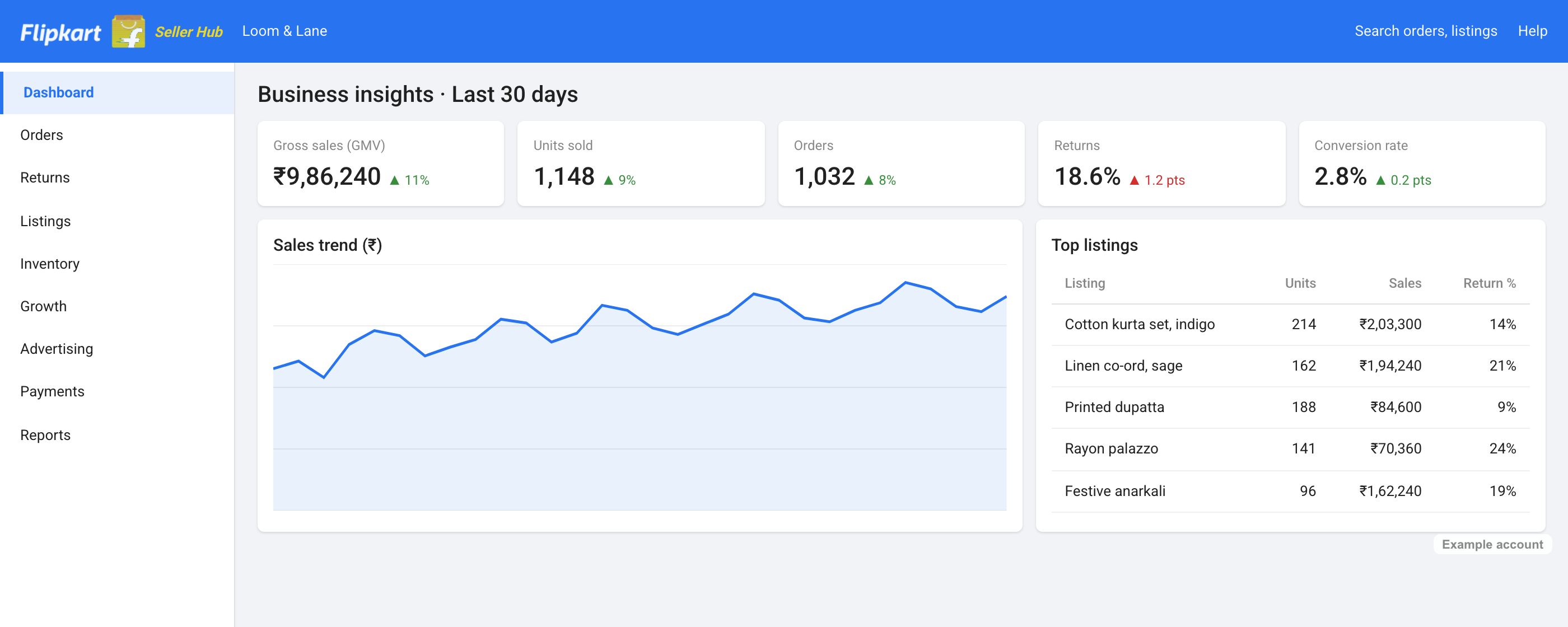Click the 18.6% returns value

click(1087, 176)
